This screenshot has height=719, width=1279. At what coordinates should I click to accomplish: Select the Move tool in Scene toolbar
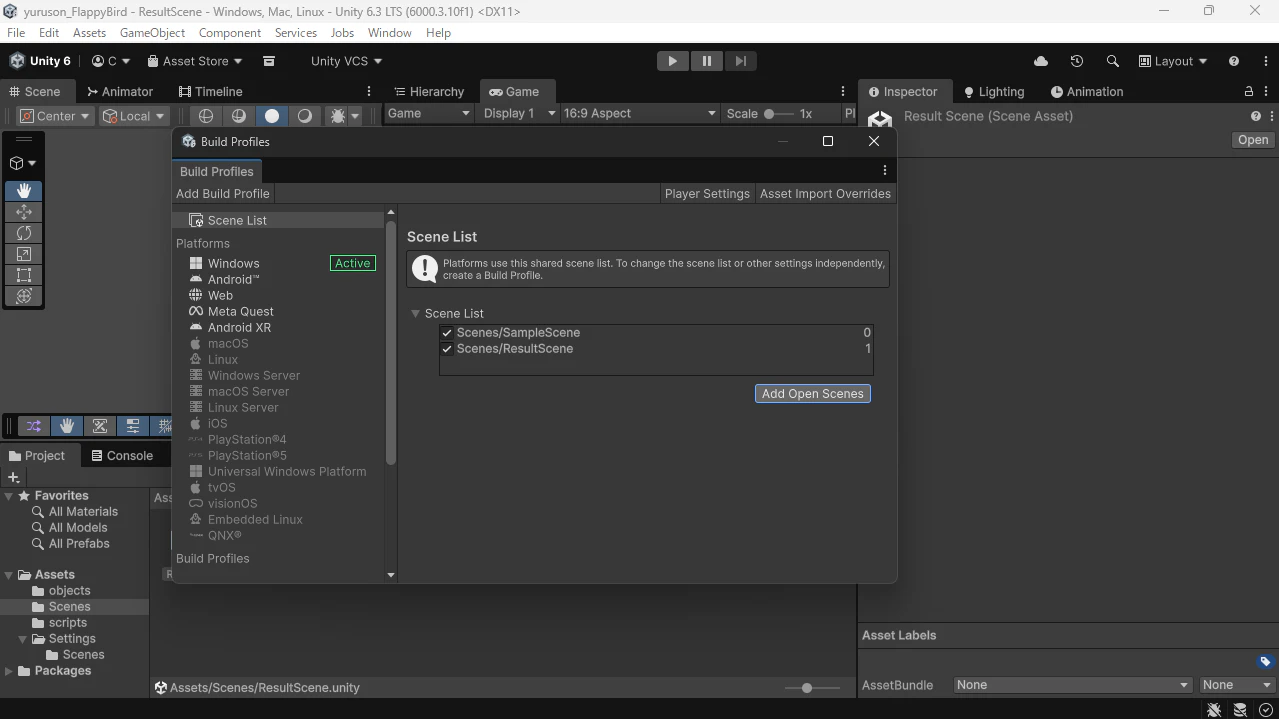tap(24, 211)
